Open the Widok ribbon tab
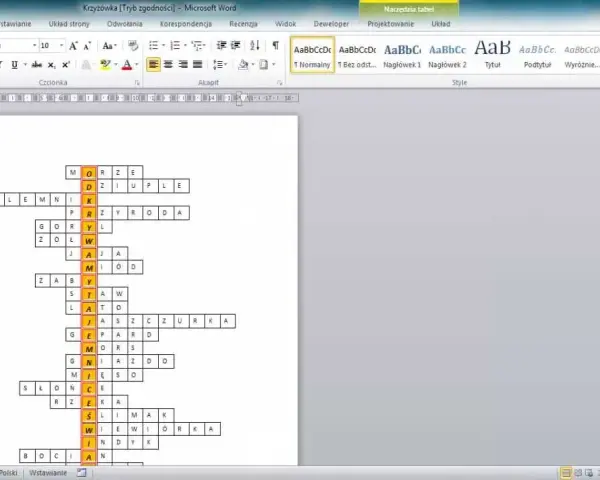This screenshot has height=480, width=600. point(285,24)
